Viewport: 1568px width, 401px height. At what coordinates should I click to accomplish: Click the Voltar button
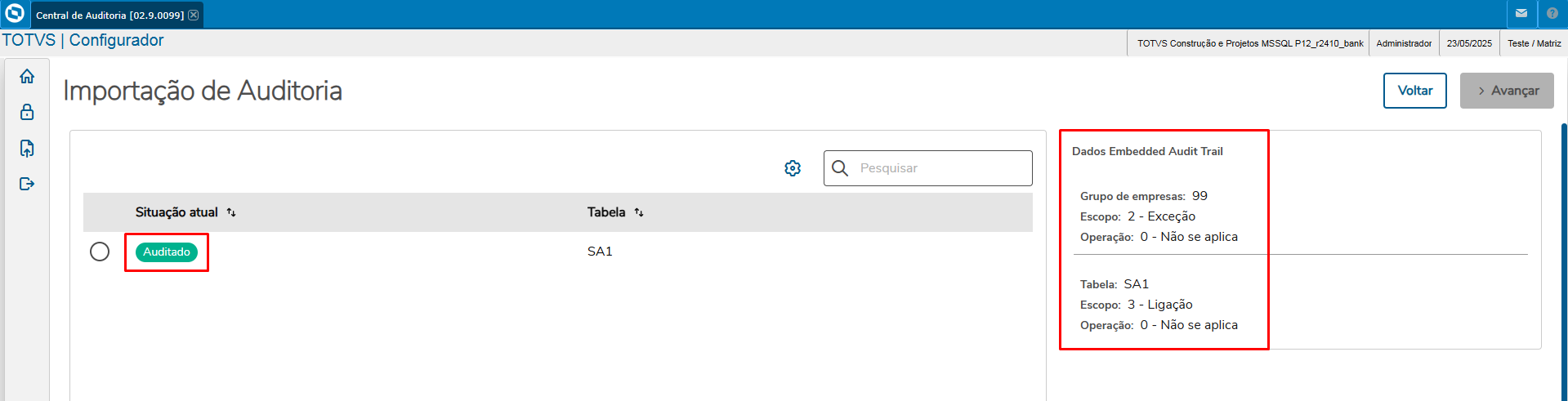click(x=1415, y=91)
